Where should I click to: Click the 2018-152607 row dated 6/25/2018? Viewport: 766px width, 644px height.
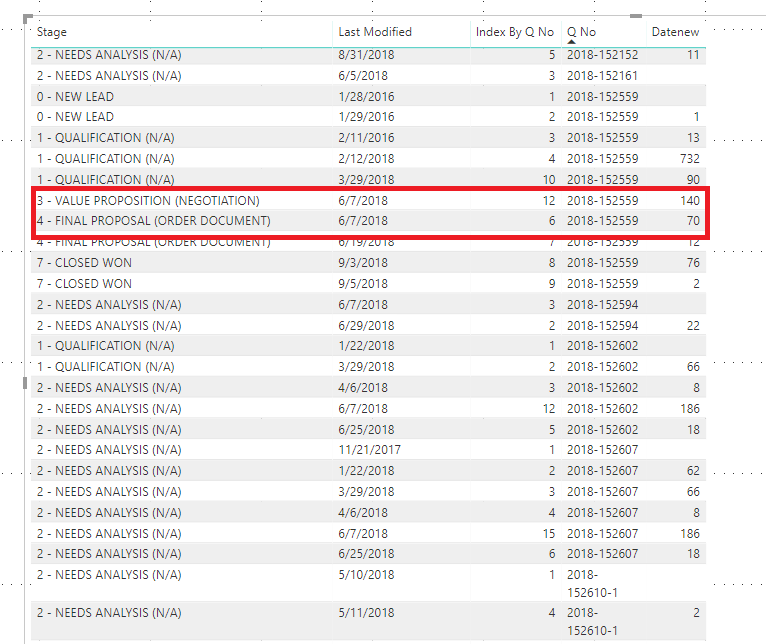(x=368, y=554)
